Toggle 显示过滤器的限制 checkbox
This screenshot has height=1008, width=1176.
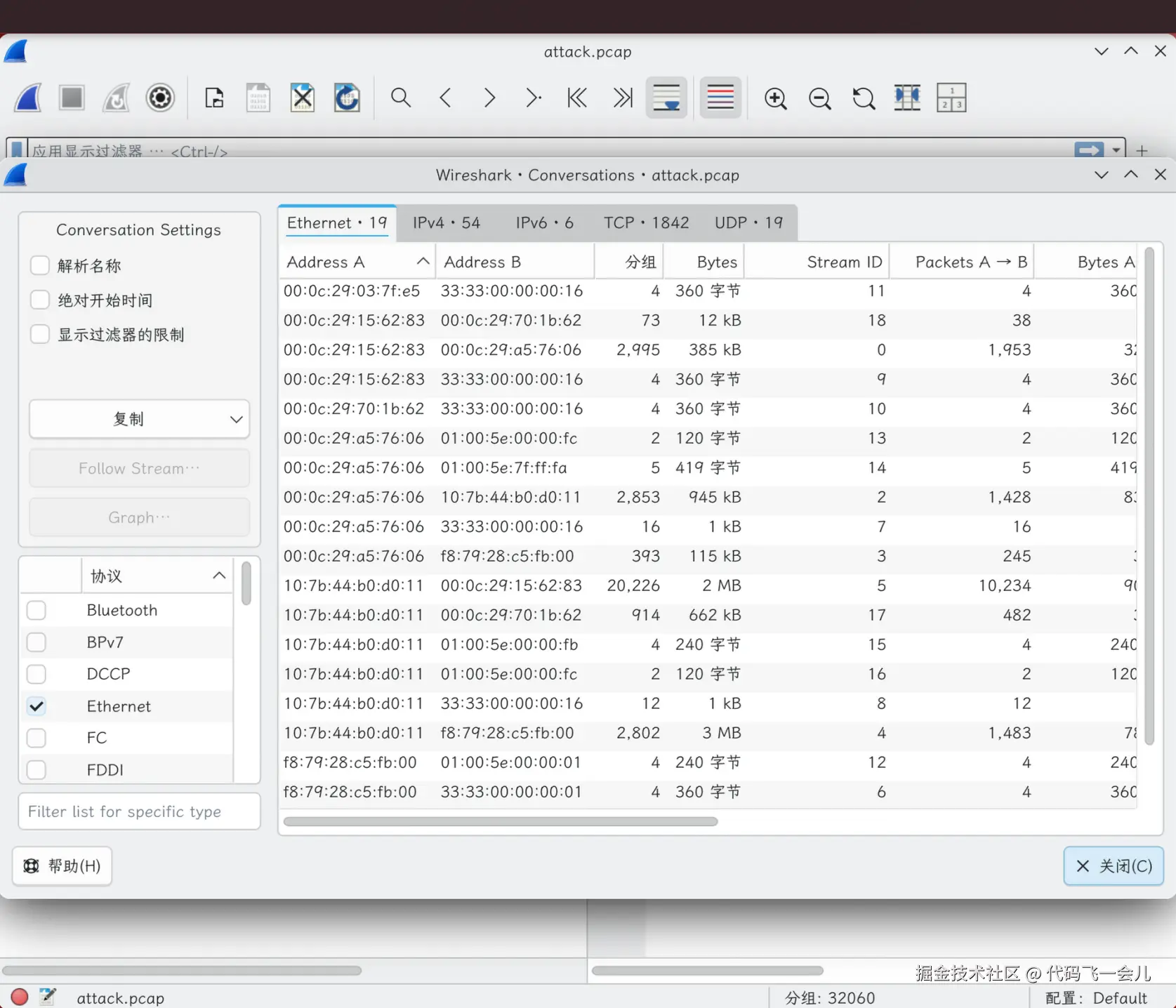click(40, 334)
